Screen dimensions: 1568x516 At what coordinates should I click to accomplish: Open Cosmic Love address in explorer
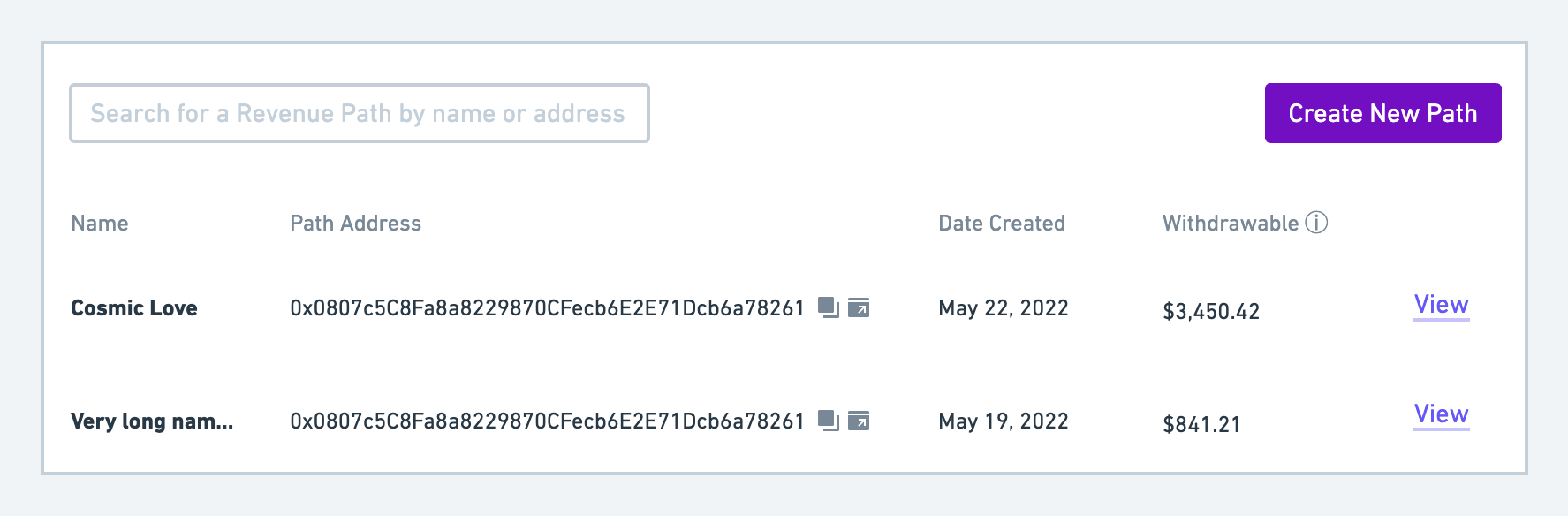click(859, 307)
